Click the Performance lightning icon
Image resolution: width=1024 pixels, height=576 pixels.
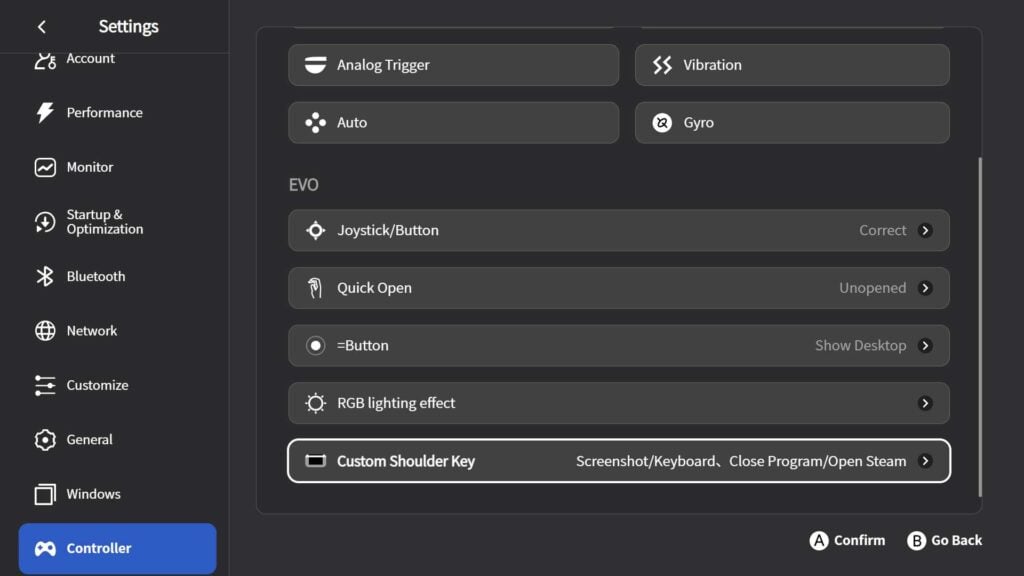point(44,112)
